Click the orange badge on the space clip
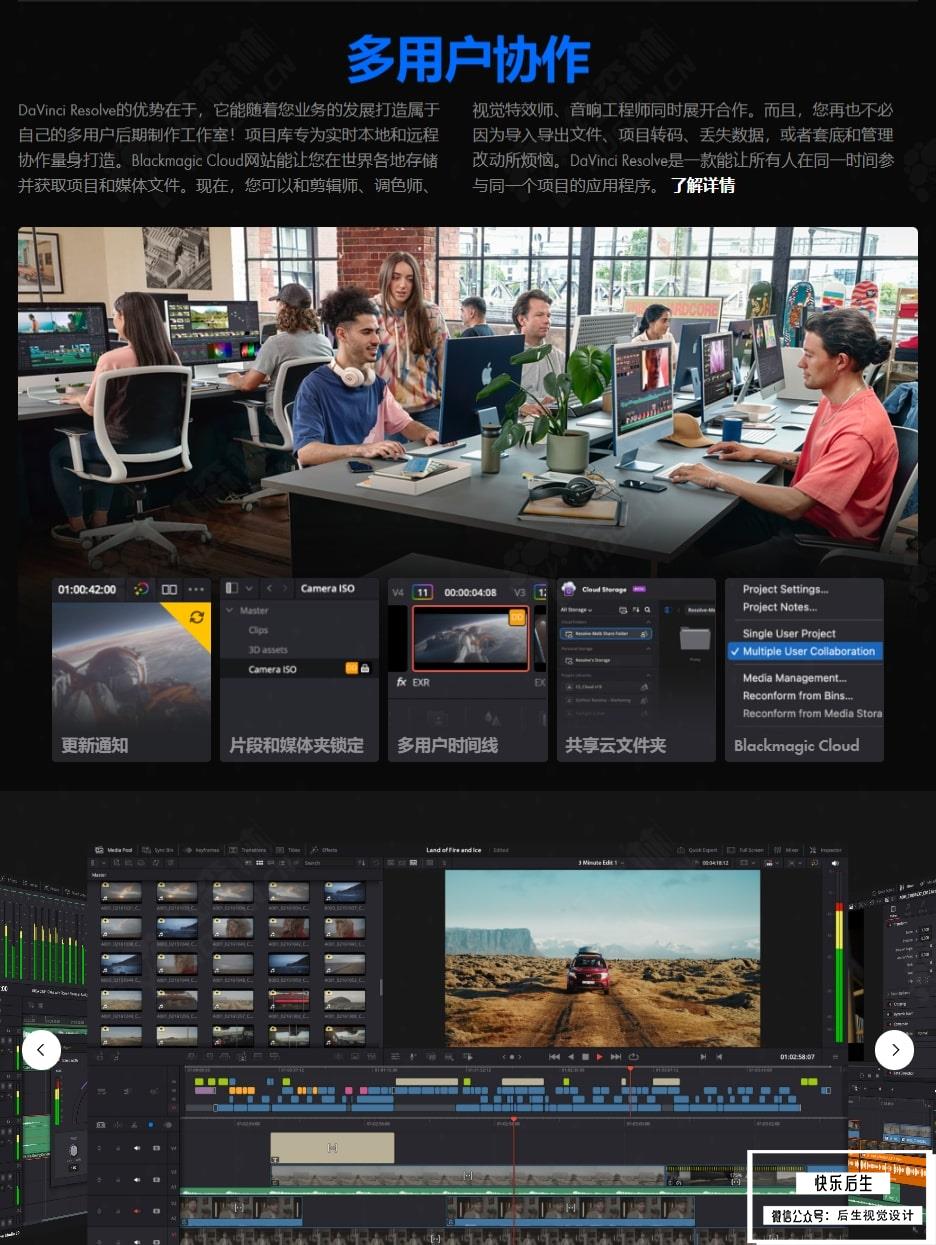Screen dimensions: 936x1245 pos(517,617)
